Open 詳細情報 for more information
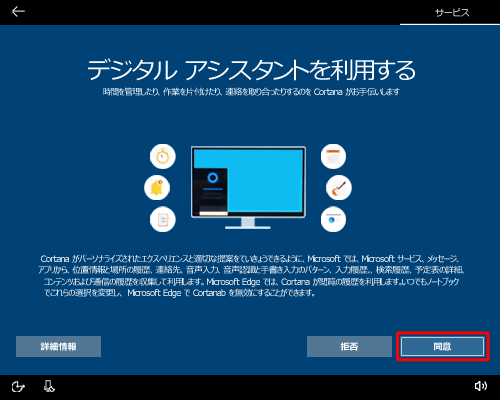500x400 pixels. coord(58,347)
